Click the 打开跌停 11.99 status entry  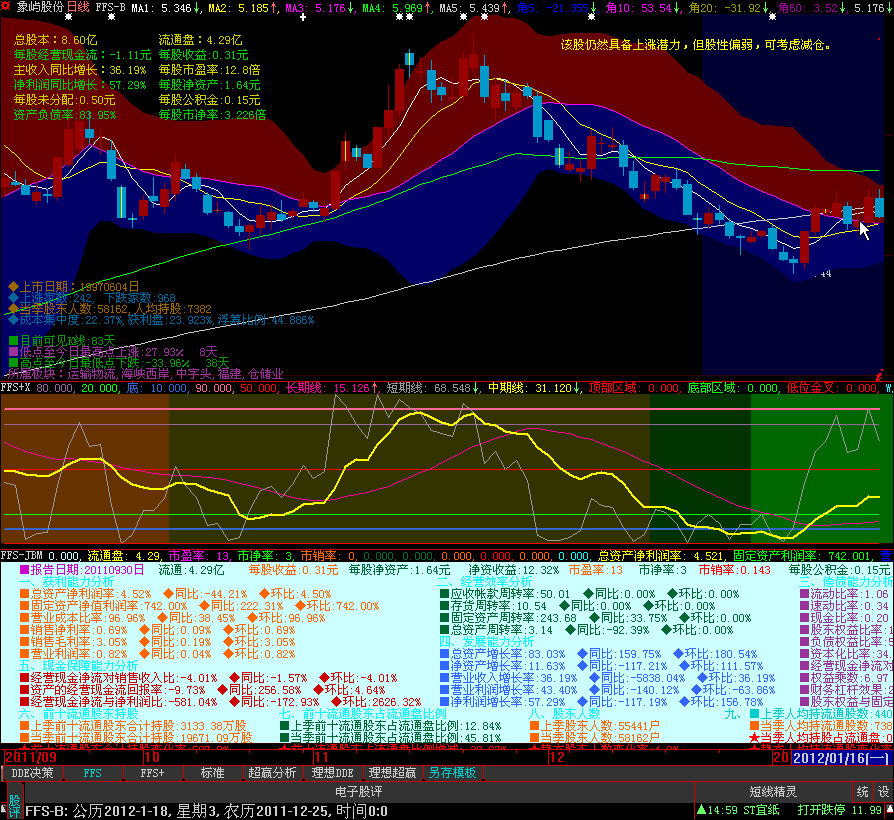click(839, 810)
